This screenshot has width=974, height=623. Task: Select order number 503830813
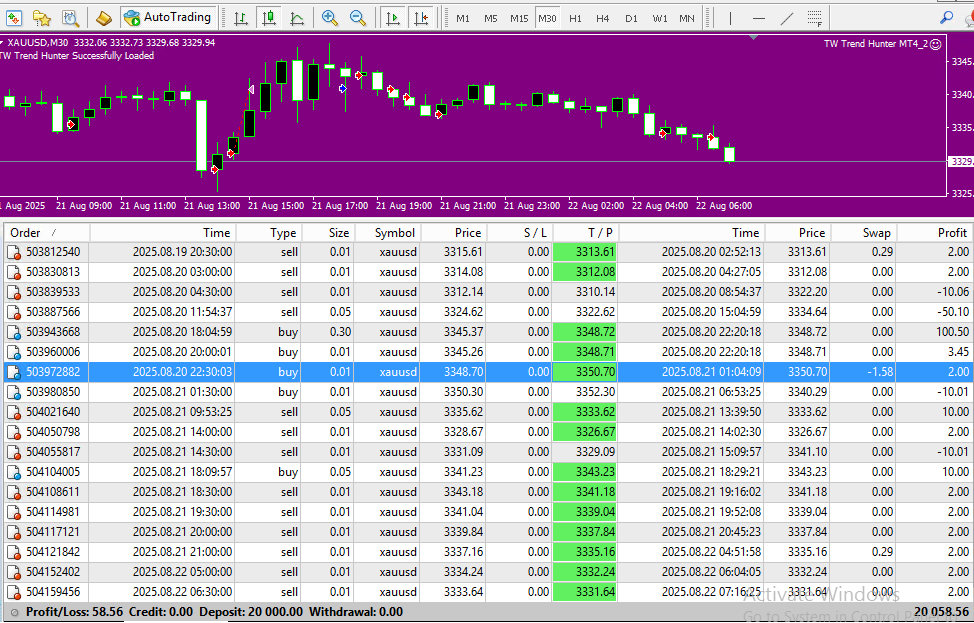click(53, 272)
